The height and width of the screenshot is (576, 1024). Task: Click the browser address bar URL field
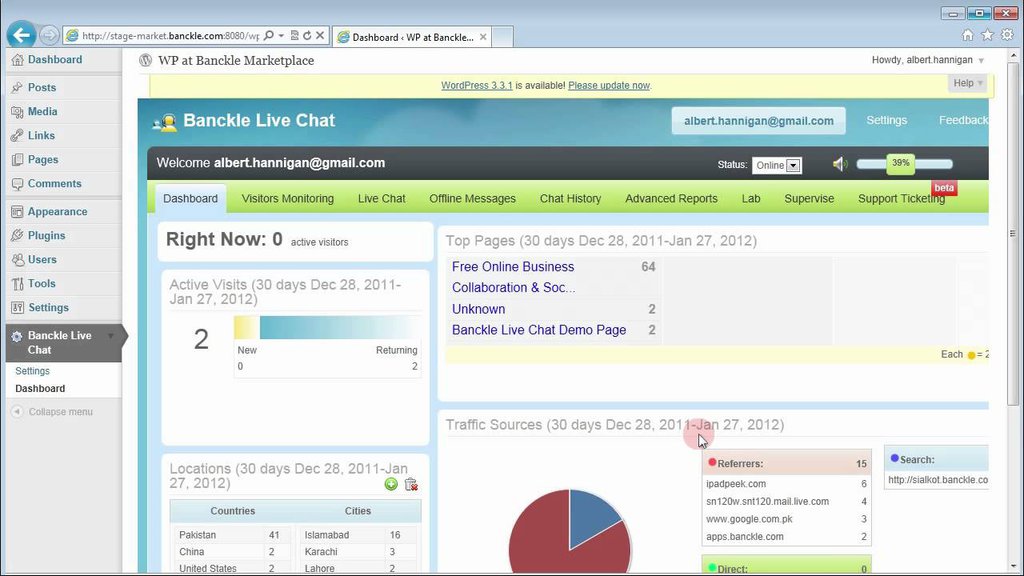click(170, 36)
